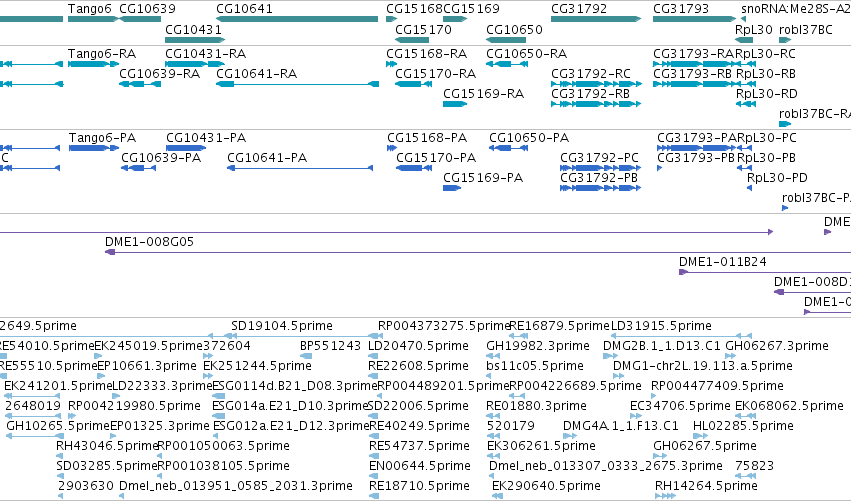Select the CG10639-PA protein label

161,157
